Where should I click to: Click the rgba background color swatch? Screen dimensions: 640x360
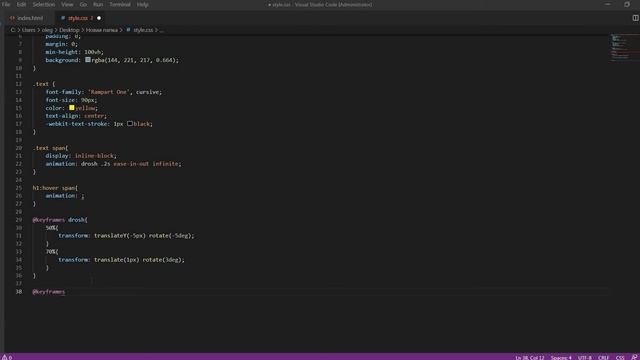pyautogui.click(x=88, y=60)
